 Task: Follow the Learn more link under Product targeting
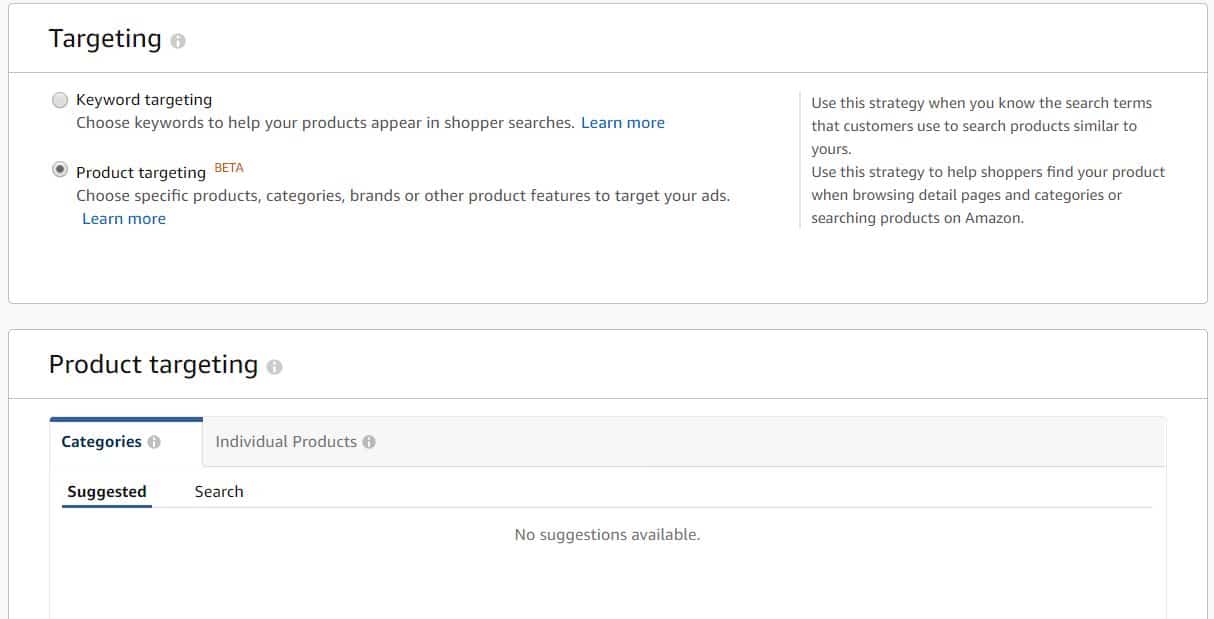(x=124, y=219)
